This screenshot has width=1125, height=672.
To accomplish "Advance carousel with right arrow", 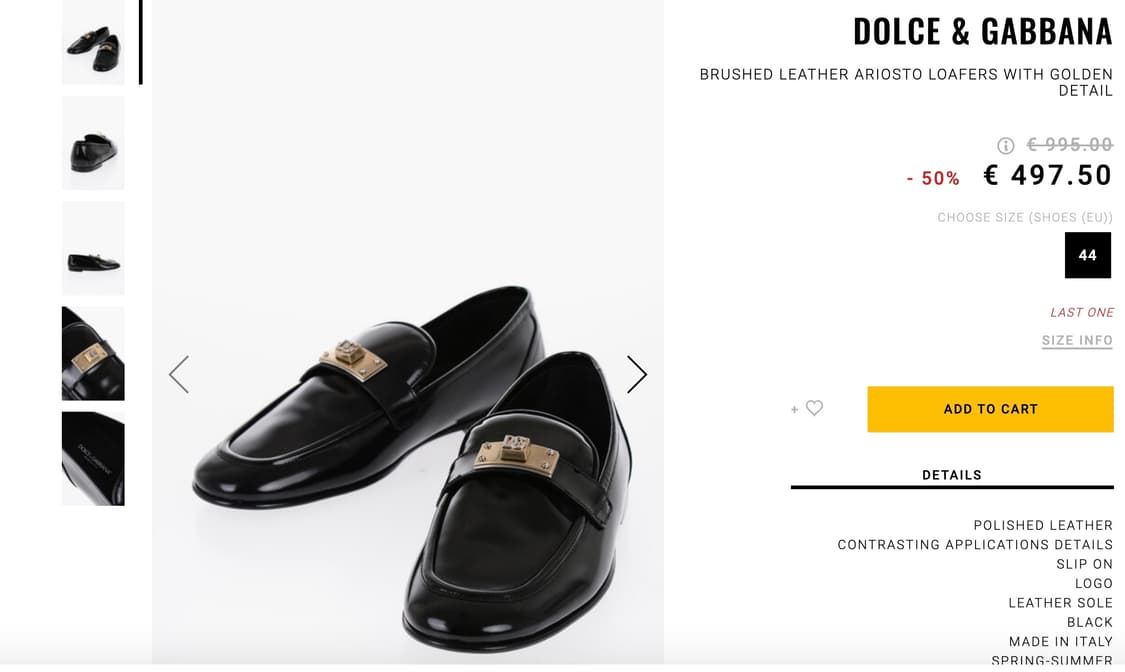I will [637, 374].
